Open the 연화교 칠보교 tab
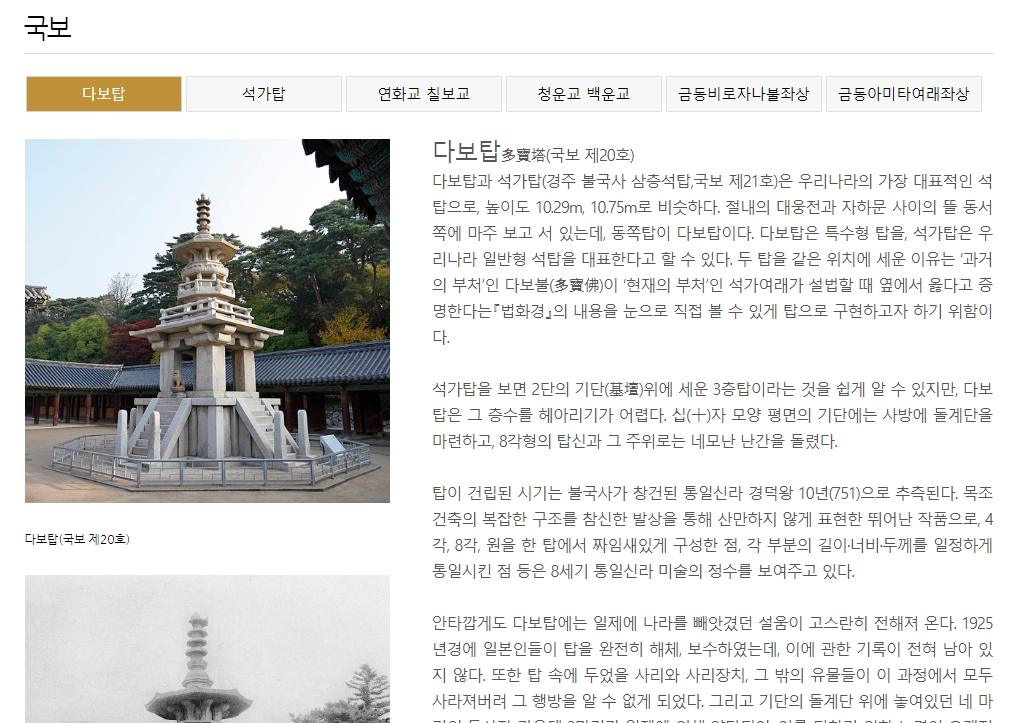Image resolution: width=1028 pixels, height=723 pixels. (424, 94)
